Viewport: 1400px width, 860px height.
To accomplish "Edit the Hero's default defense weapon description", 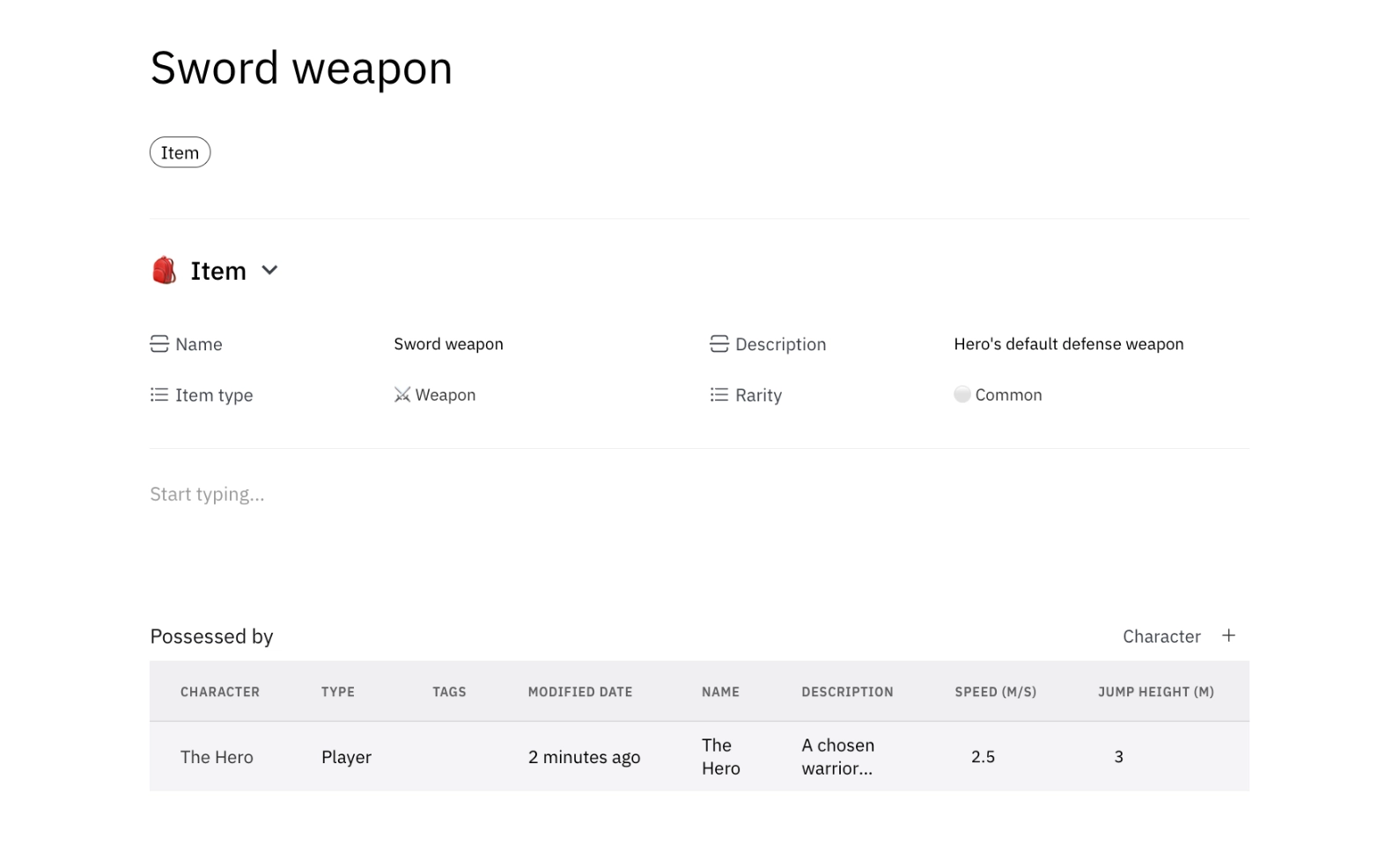I will tap(1068, 344).
